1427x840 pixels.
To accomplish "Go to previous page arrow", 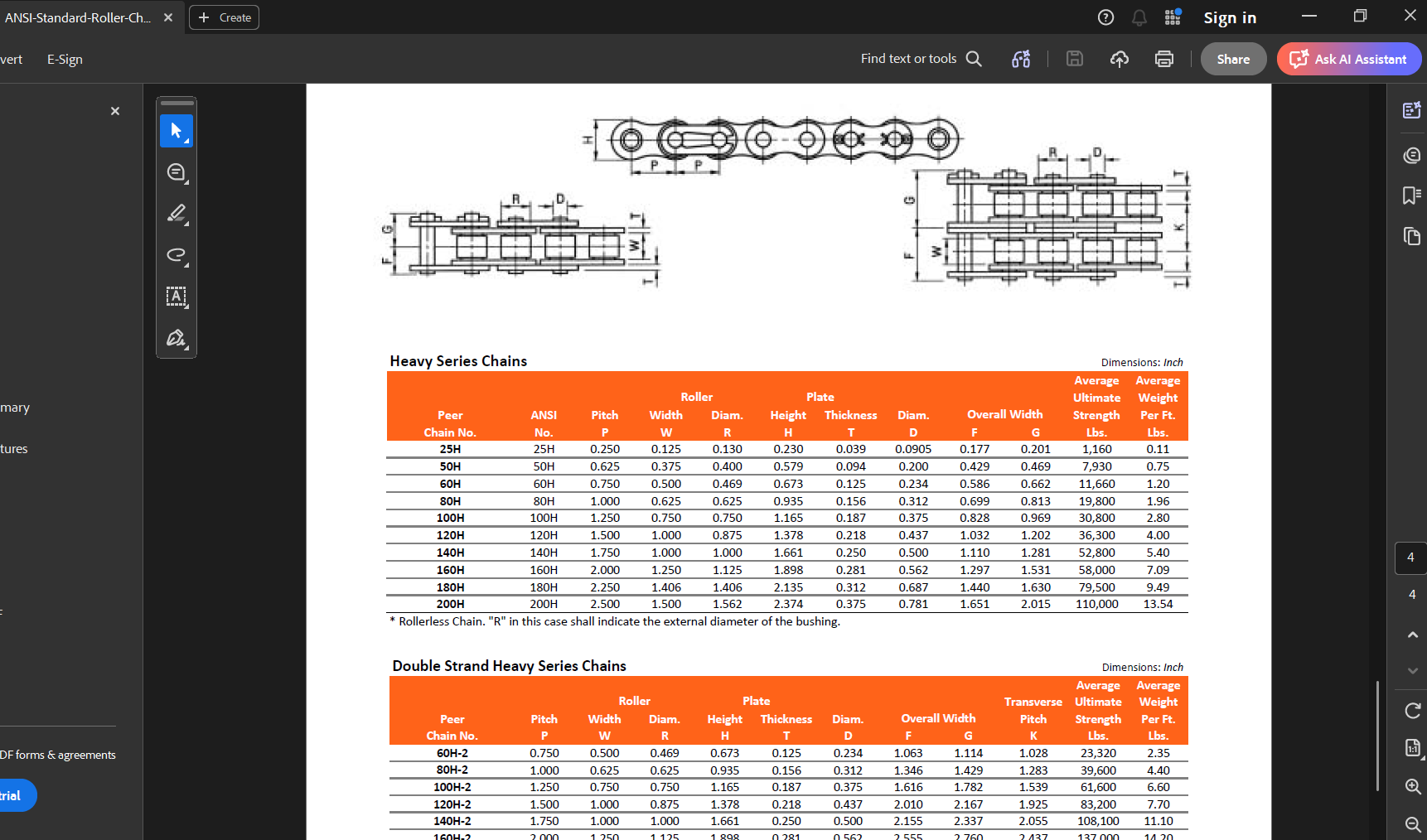I will click(x=1413, y=635).
